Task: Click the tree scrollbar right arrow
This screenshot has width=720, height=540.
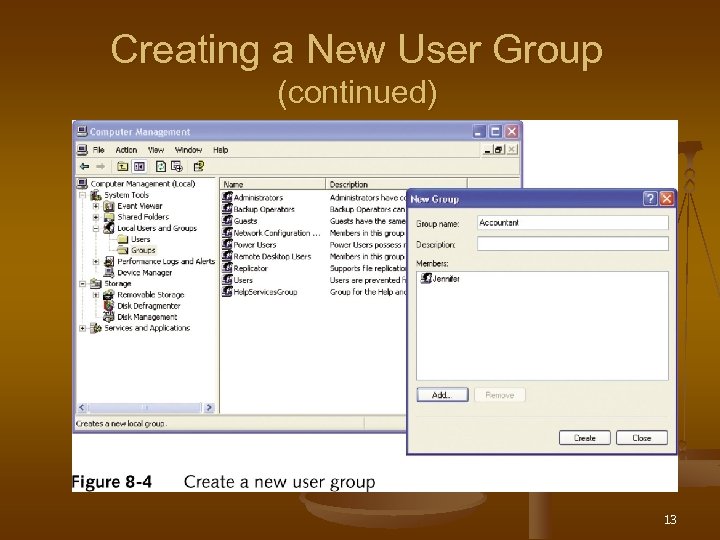Action: tap(209, 408)
